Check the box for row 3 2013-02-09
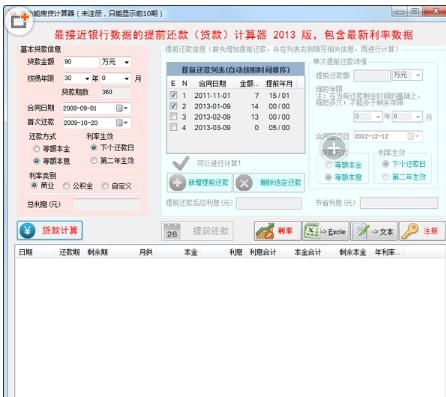 click(x=173, y=116)
